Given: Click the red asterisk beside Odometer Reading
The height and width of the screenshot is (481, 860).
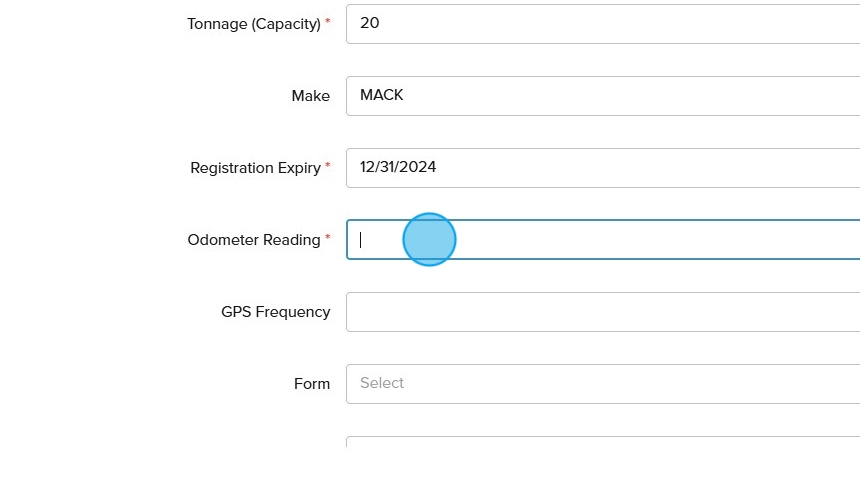Looking at the screenshot, I should pos(328,237).
